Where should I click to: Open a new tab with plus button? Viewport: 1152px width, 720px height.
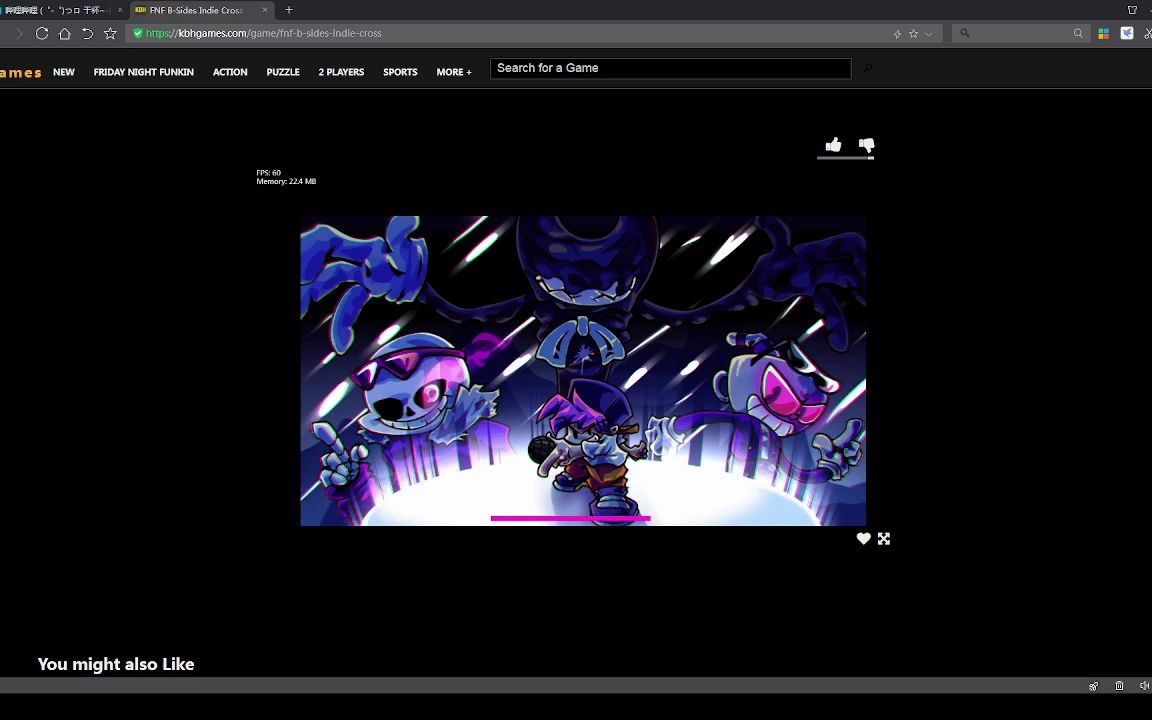pyautogui.click(x=289, y=10)
